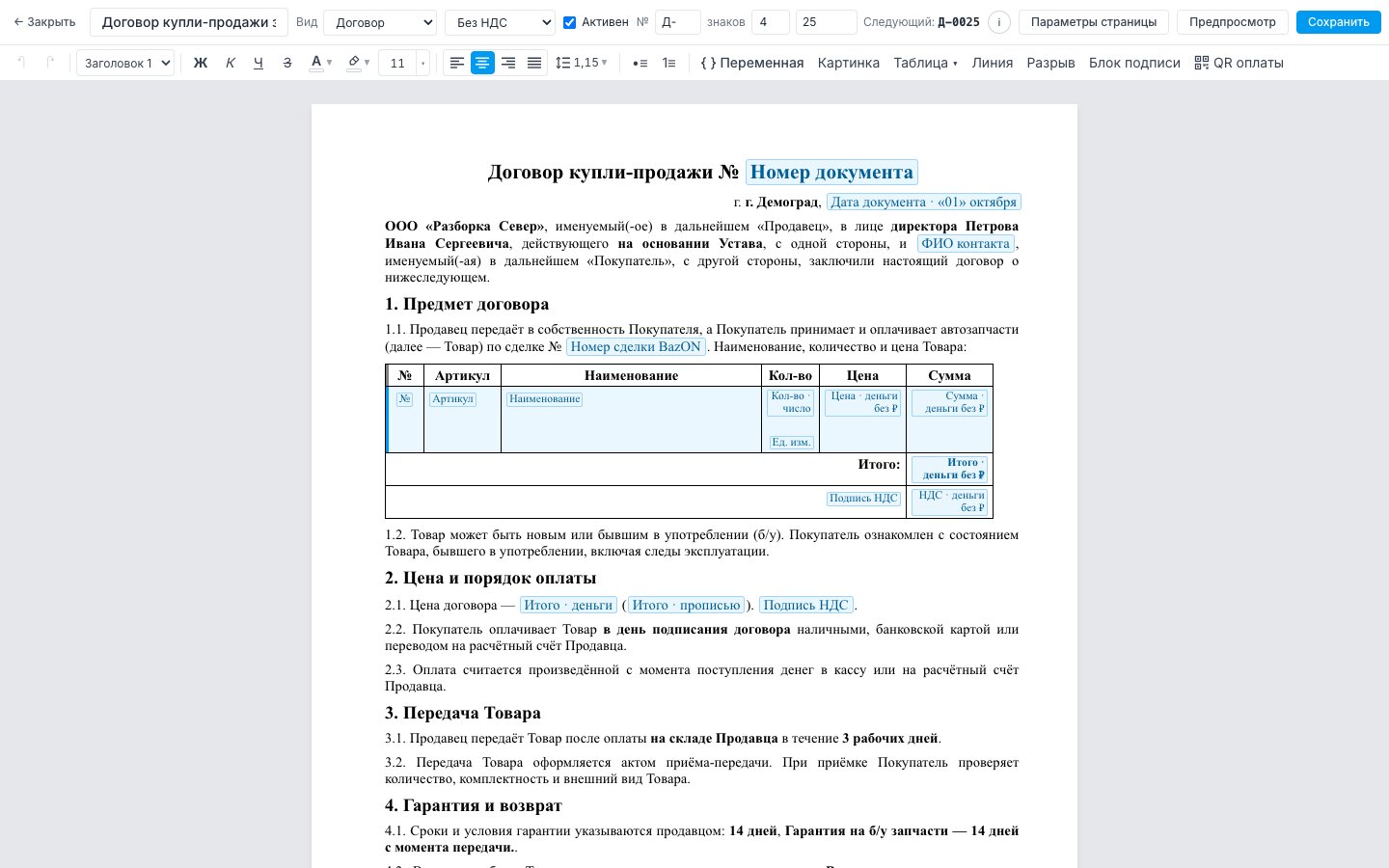Open the Заголовок 1 style dropdown
The image size is (1389, 868).
tap(125, 63)
